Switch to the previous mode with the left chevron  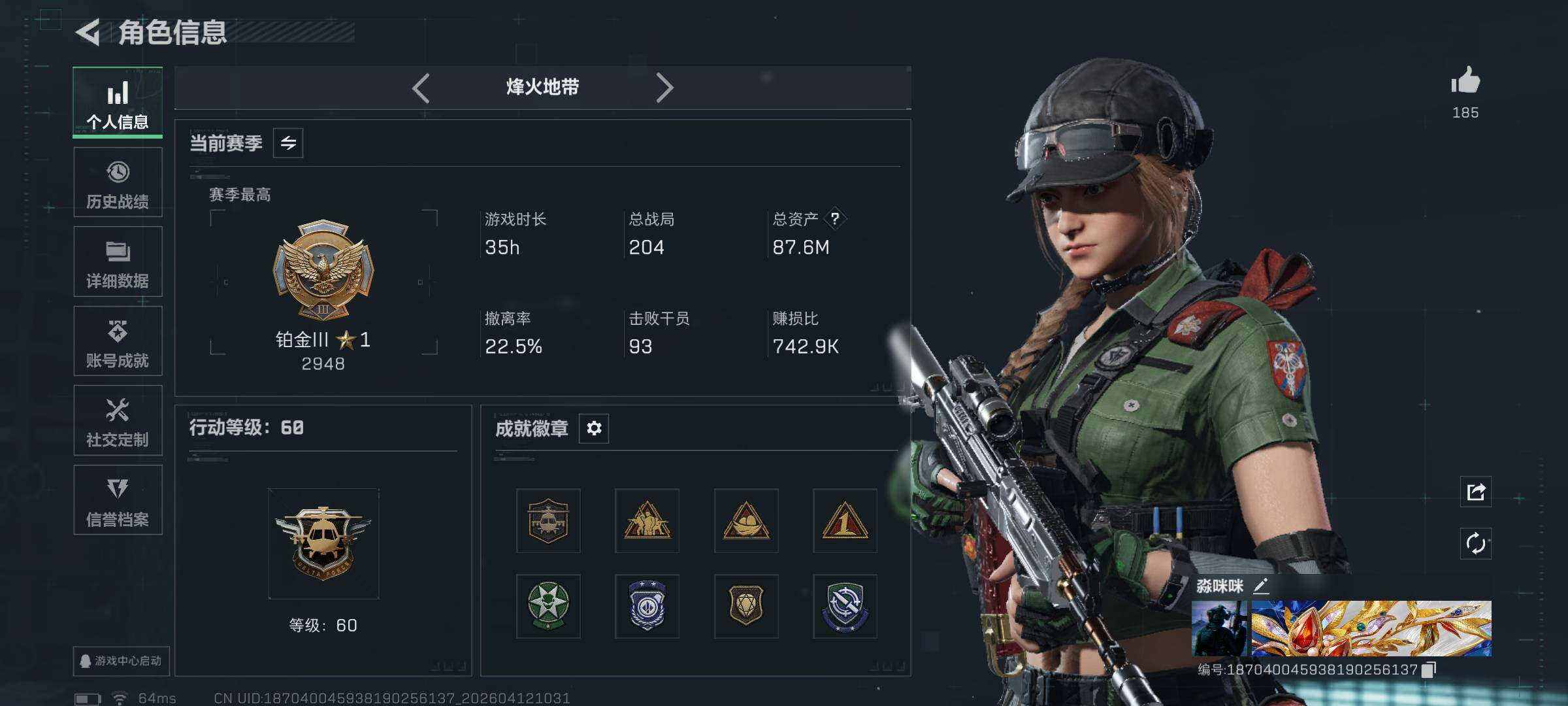[x=421, y=88]
